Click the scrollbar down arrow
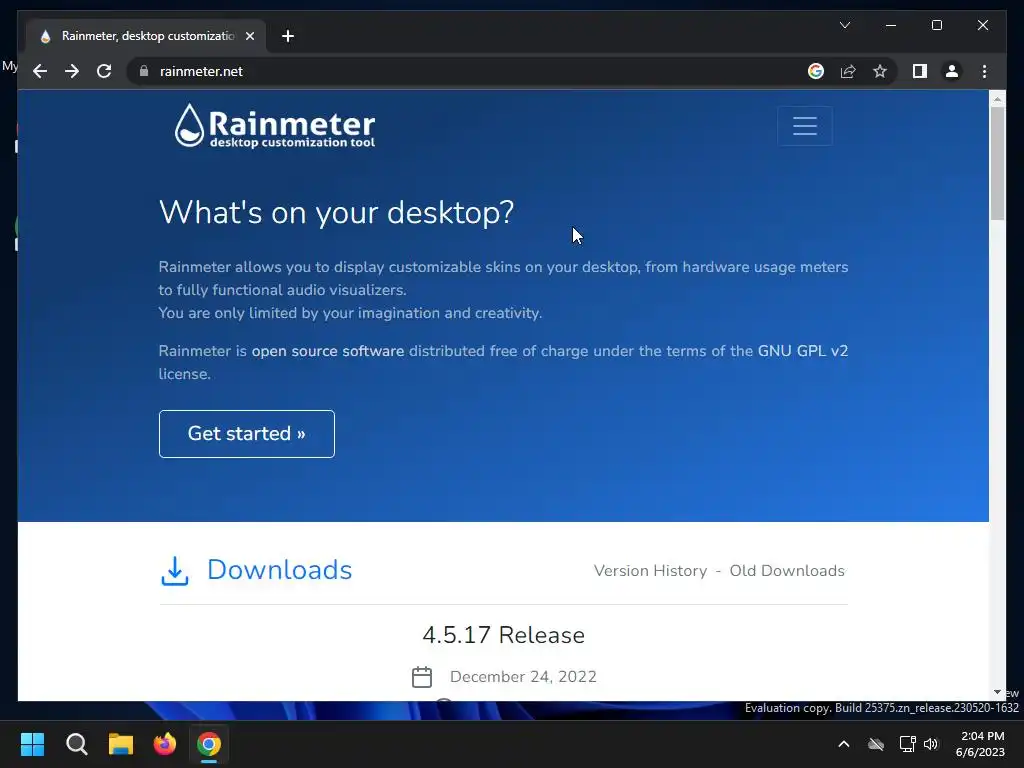1024x768 pixels. tap(997, 692)
